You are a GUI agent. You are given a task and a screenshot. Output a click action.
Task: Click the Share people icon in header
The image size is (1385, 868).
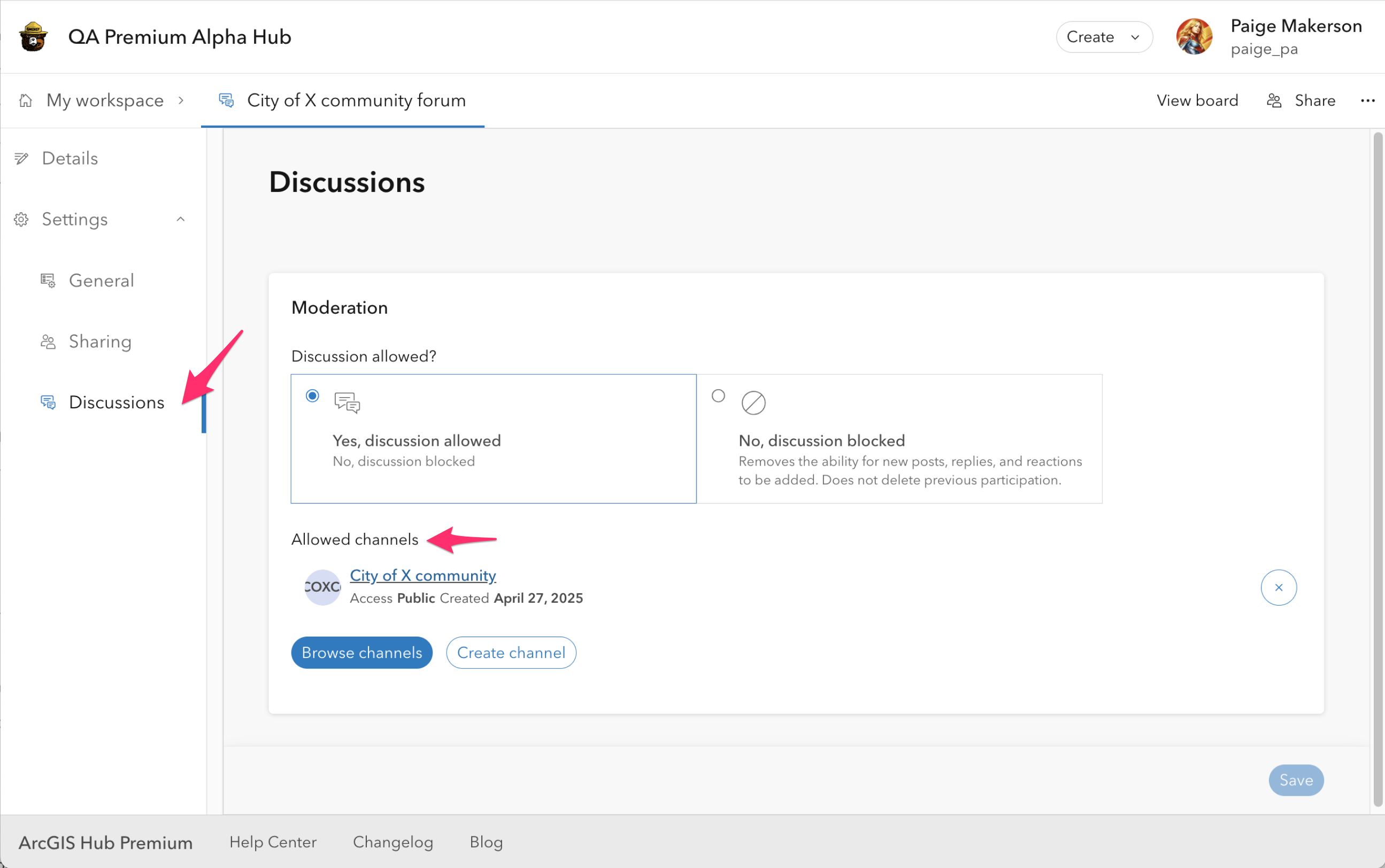[x=1274, y=100]
